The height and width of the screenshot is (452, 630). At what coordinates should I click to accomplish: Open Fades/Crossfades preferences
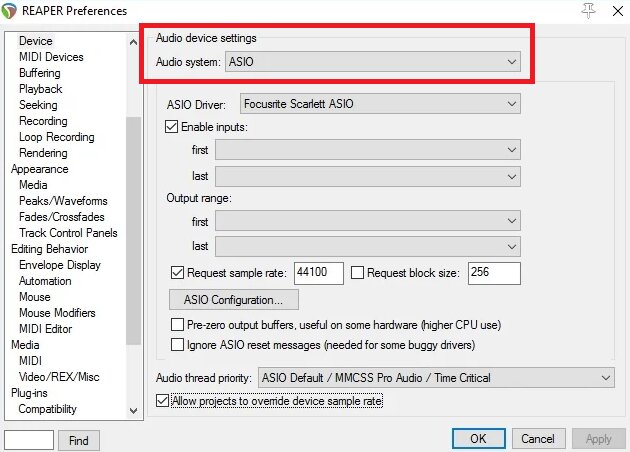(61, 217)
